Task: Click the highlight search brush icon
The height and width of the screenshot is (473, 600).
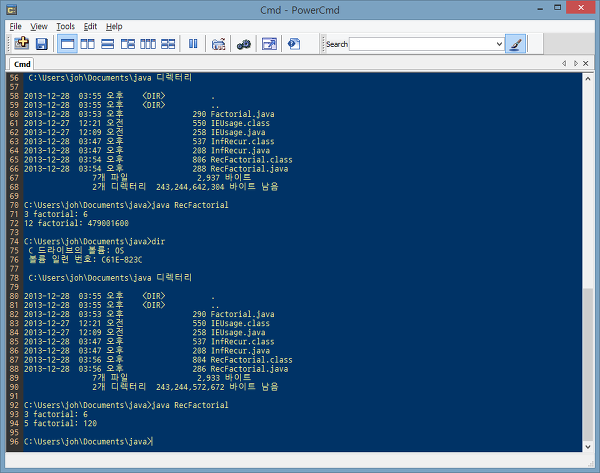Action: [516, 44]
